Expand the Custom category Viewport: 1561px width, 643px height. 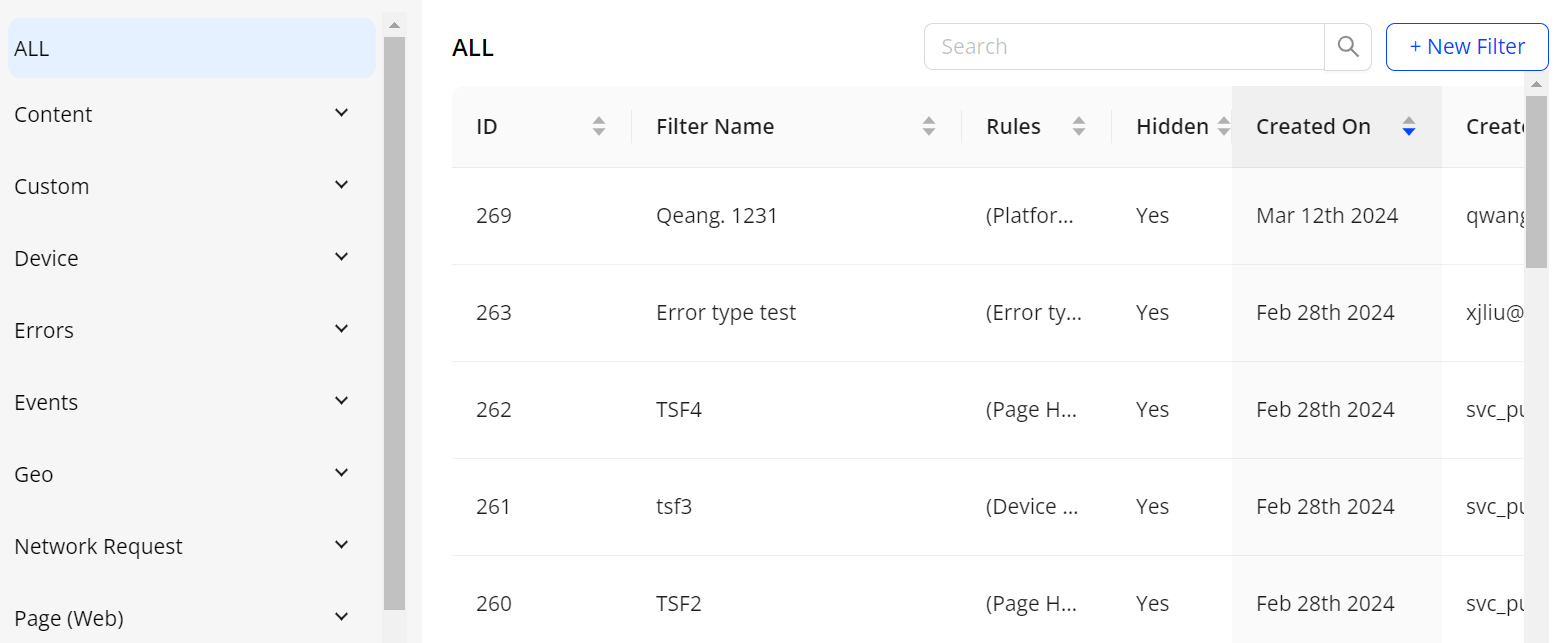point(341,185)
